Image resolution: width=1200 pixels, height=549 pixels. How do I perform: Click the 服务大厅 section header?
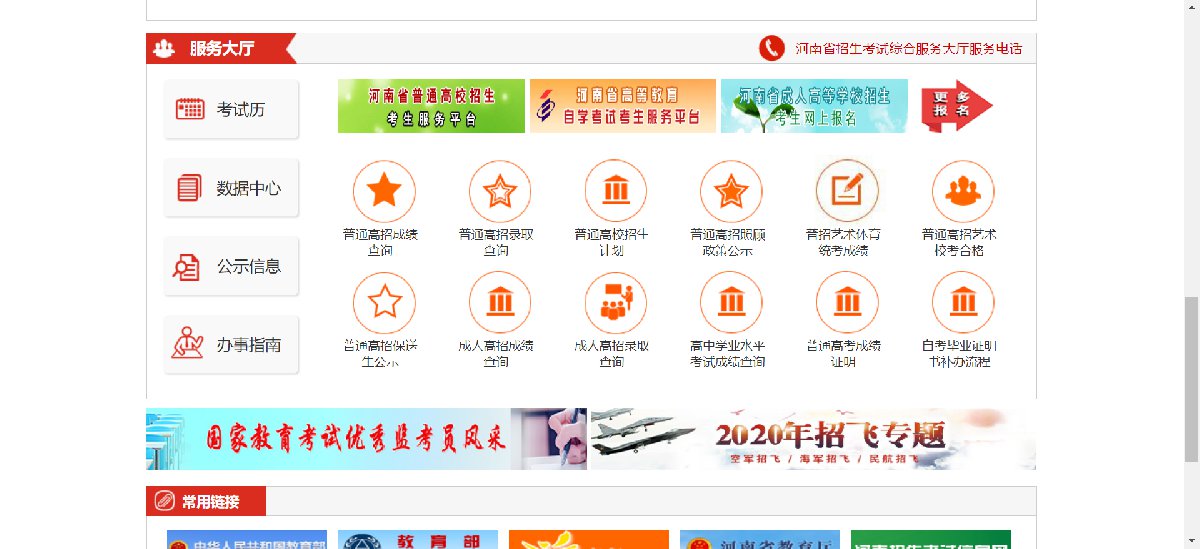pyautogui.click(x=221, y=48)
